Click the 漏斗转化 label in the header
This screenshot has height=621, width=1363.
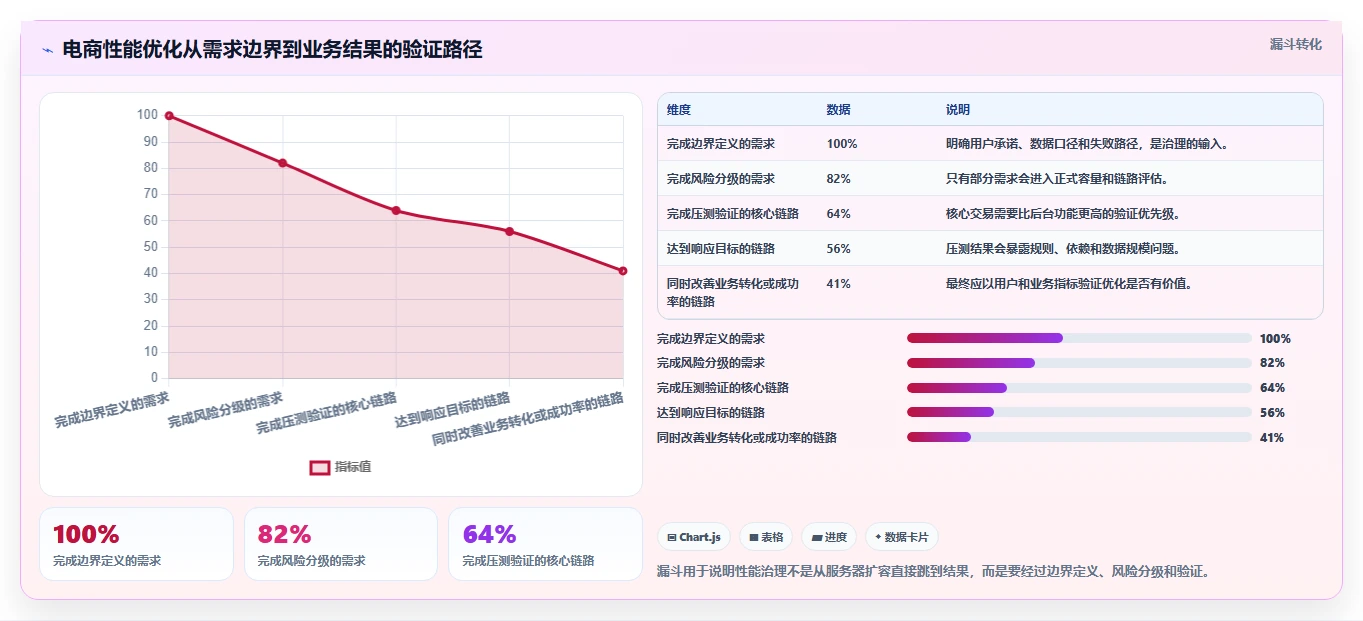coord(1296,44)
